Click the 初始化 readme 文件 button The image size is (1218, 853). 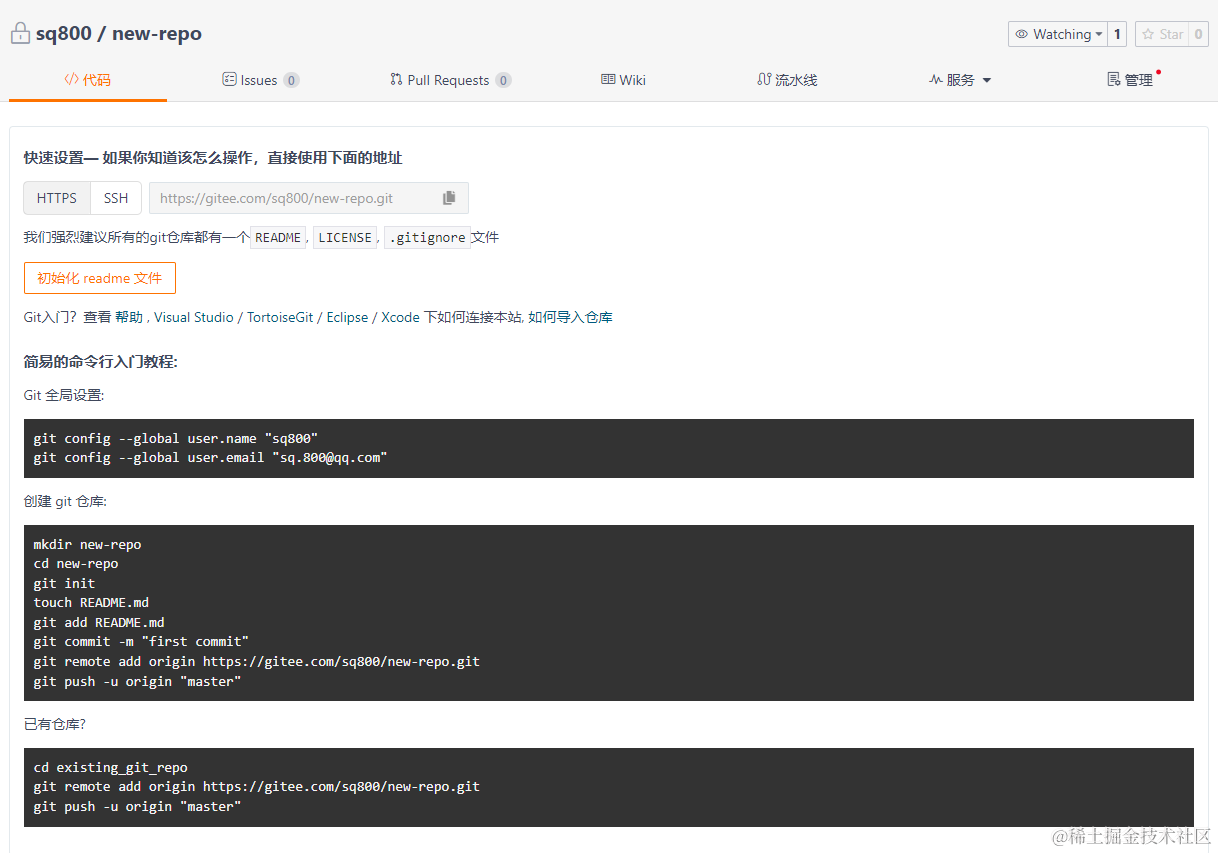(x=100, y=278)
